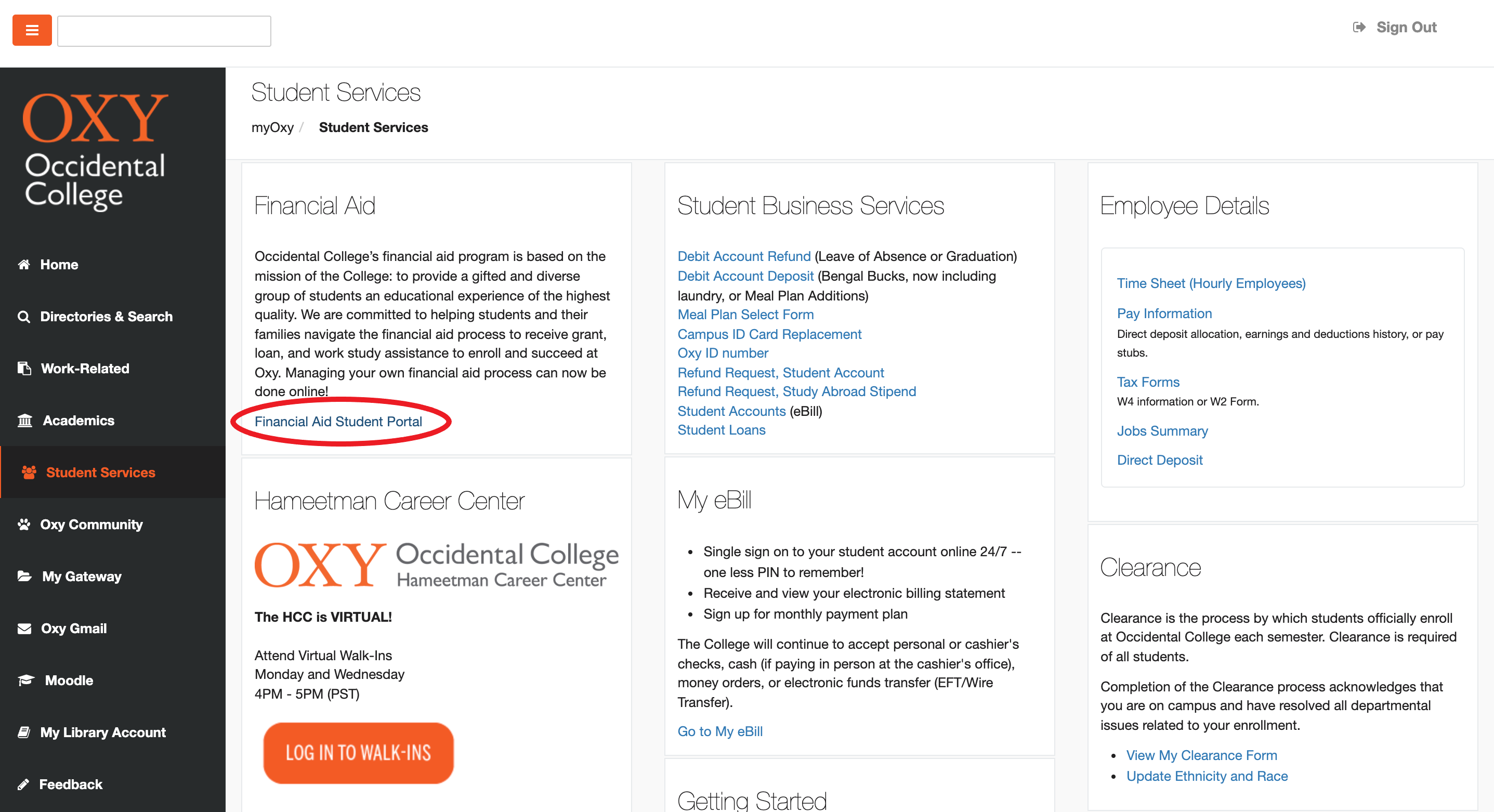Screen dimensions: 1494x812
Task: Open the Jobs Summary link
Action: point(1162,431)
